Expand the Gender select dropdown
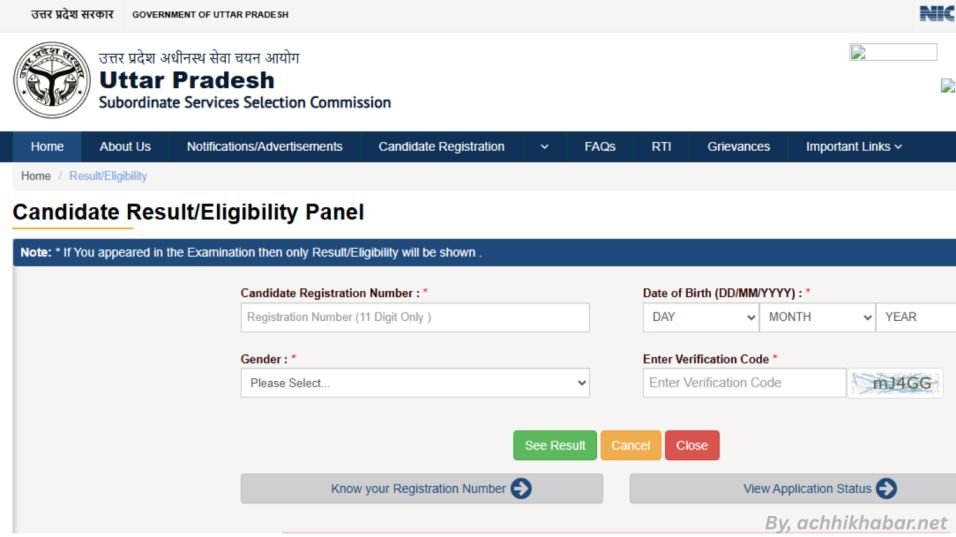This screenshot has height=537, width=956. pyautogui.click(x=415, y=383)
